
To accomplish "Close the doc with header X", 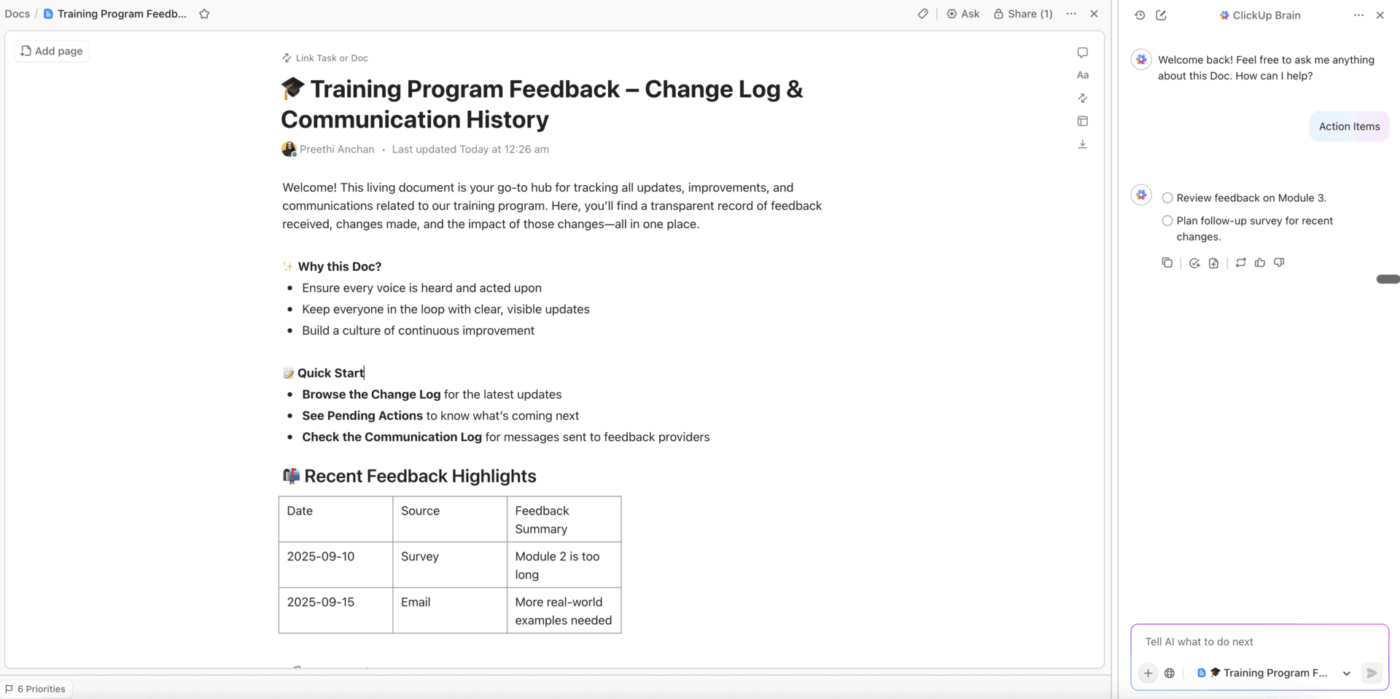I will coord(1094,14).
